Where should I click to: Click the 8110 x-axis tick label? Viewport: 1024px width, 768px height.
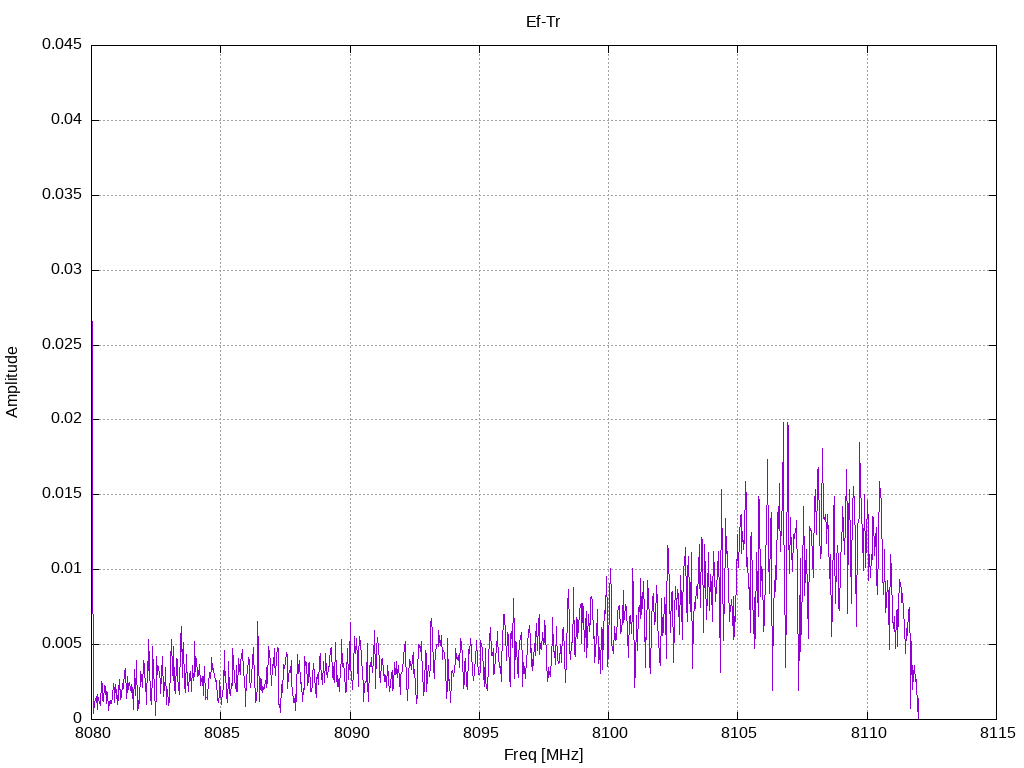[867, 733]
